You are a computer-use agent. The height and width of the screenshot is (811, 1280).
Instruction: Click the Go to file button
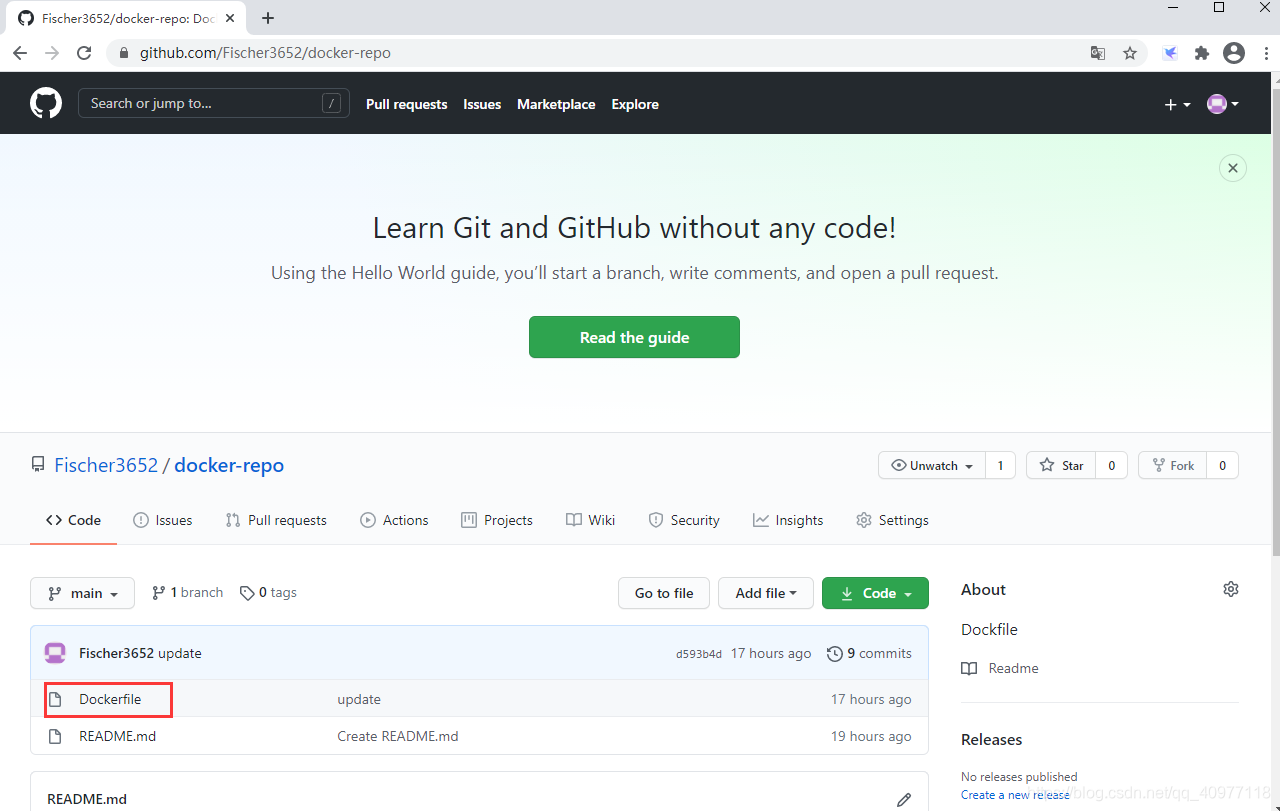click(x=664, y=593)
